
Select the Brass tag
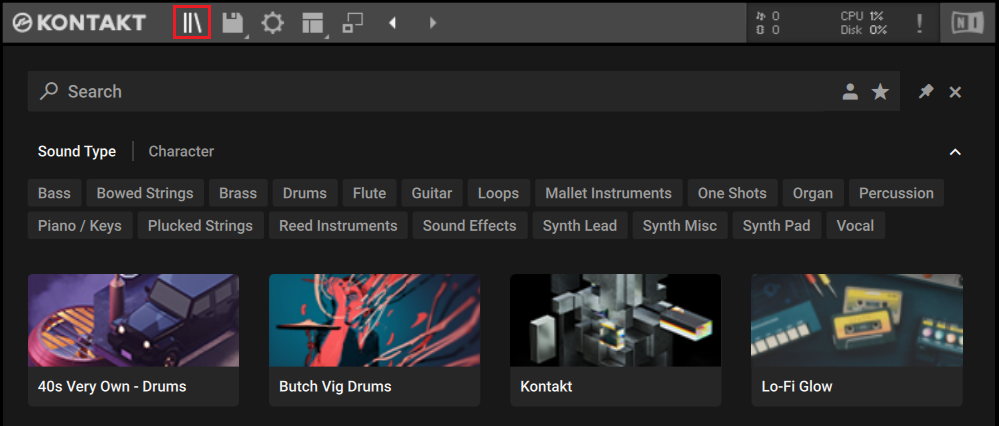(238, 193)
